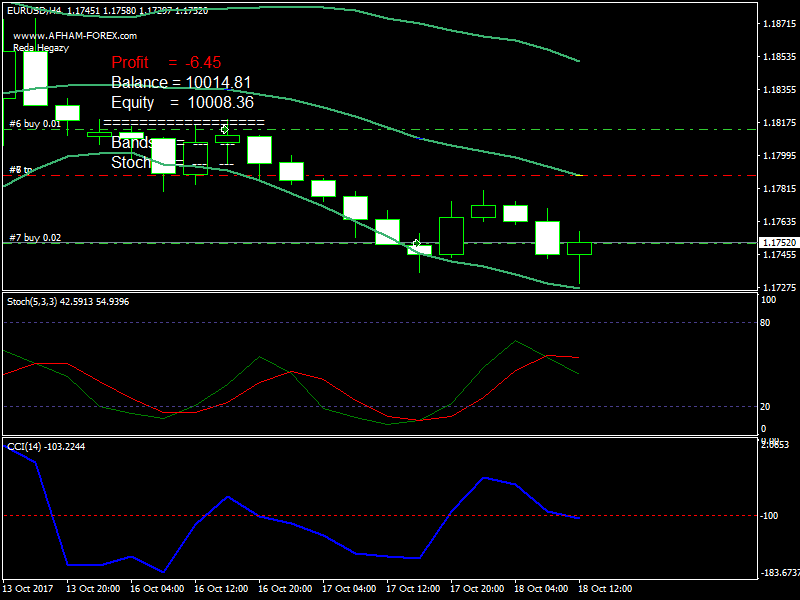Click the 13 Oct 2017 date label
Image resolution: width=800 pixels, height=600 pixels.
point(30,589)
